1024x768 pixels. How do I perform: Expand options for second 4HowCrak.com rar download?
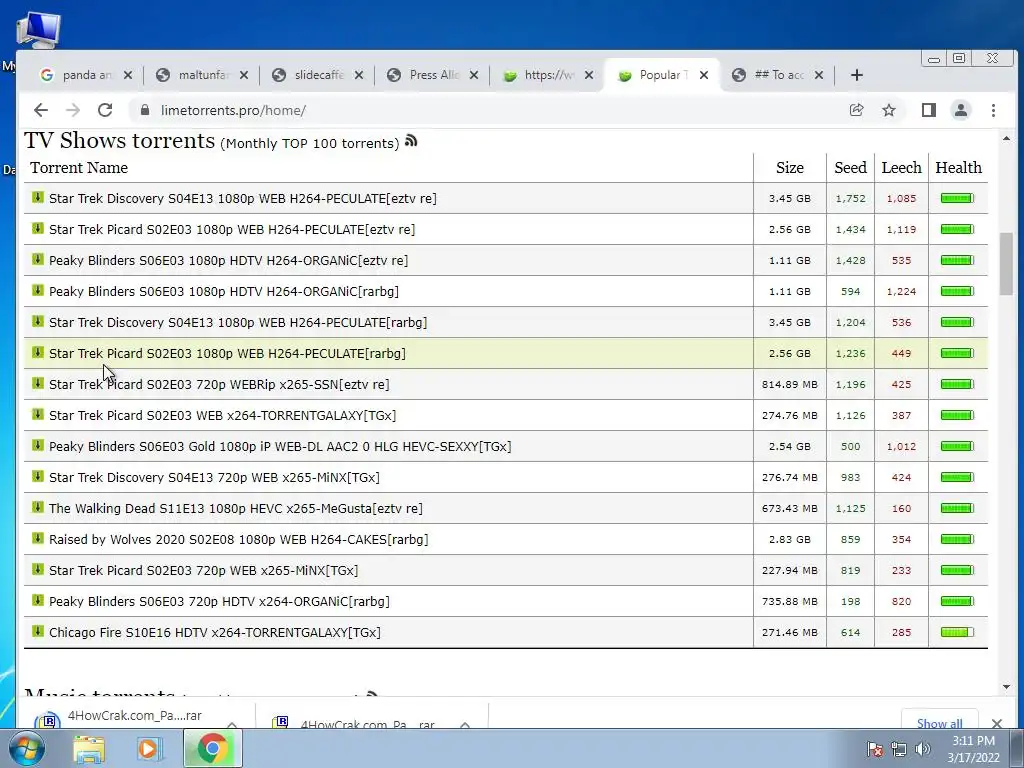tap(465, 724)
